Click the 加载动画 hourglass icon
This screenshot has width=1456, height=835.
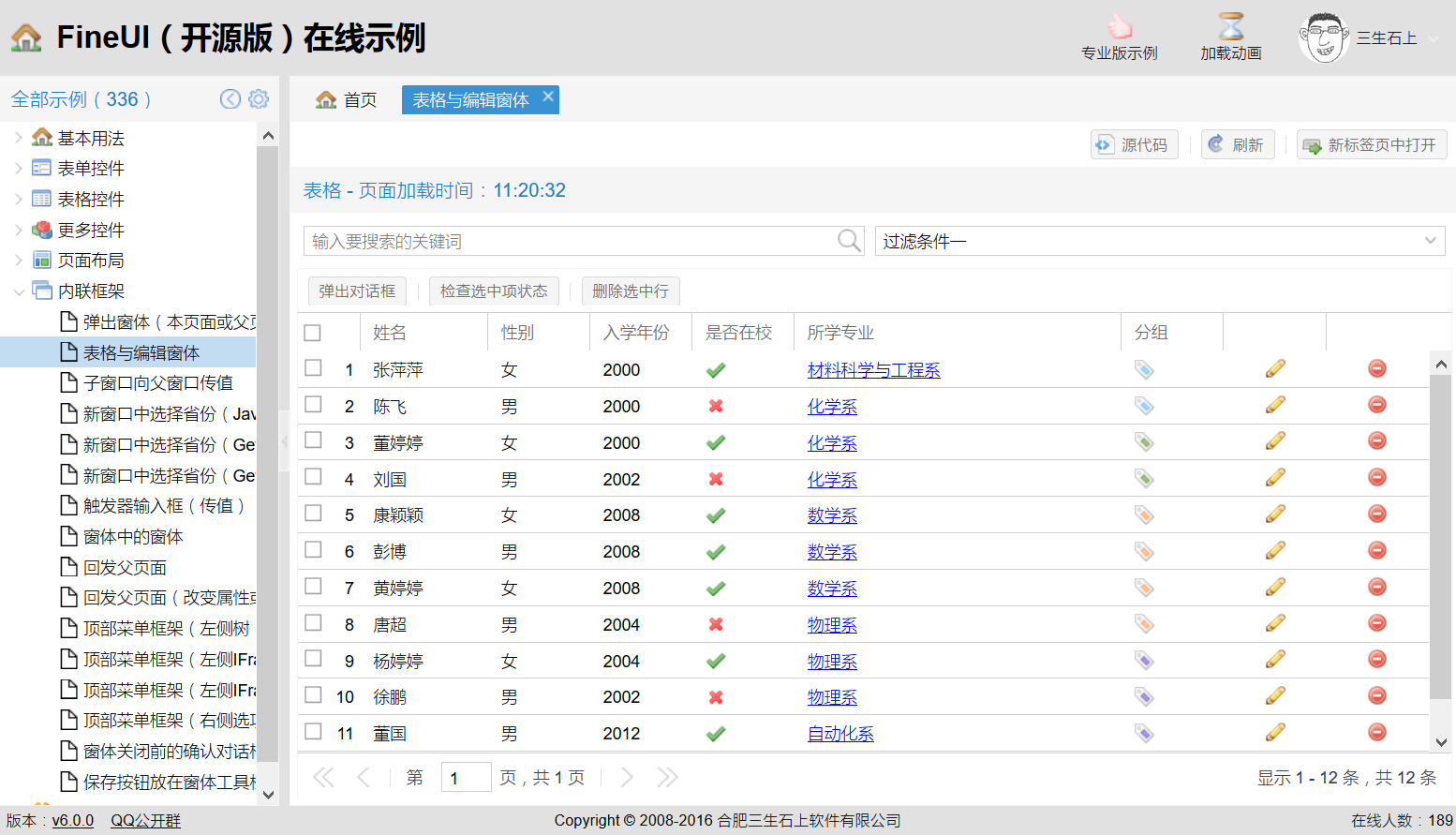click(x=1230, y=27)
